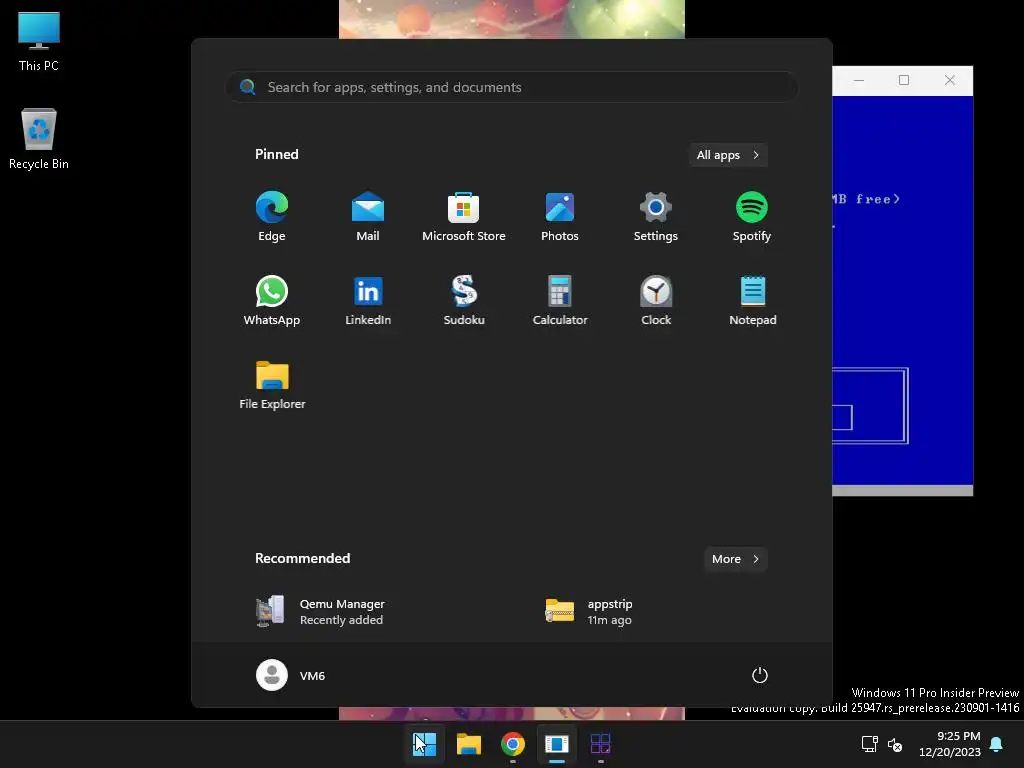
Task: Close the background blue window
Action: pyautogui.click(x=950, y=80)
